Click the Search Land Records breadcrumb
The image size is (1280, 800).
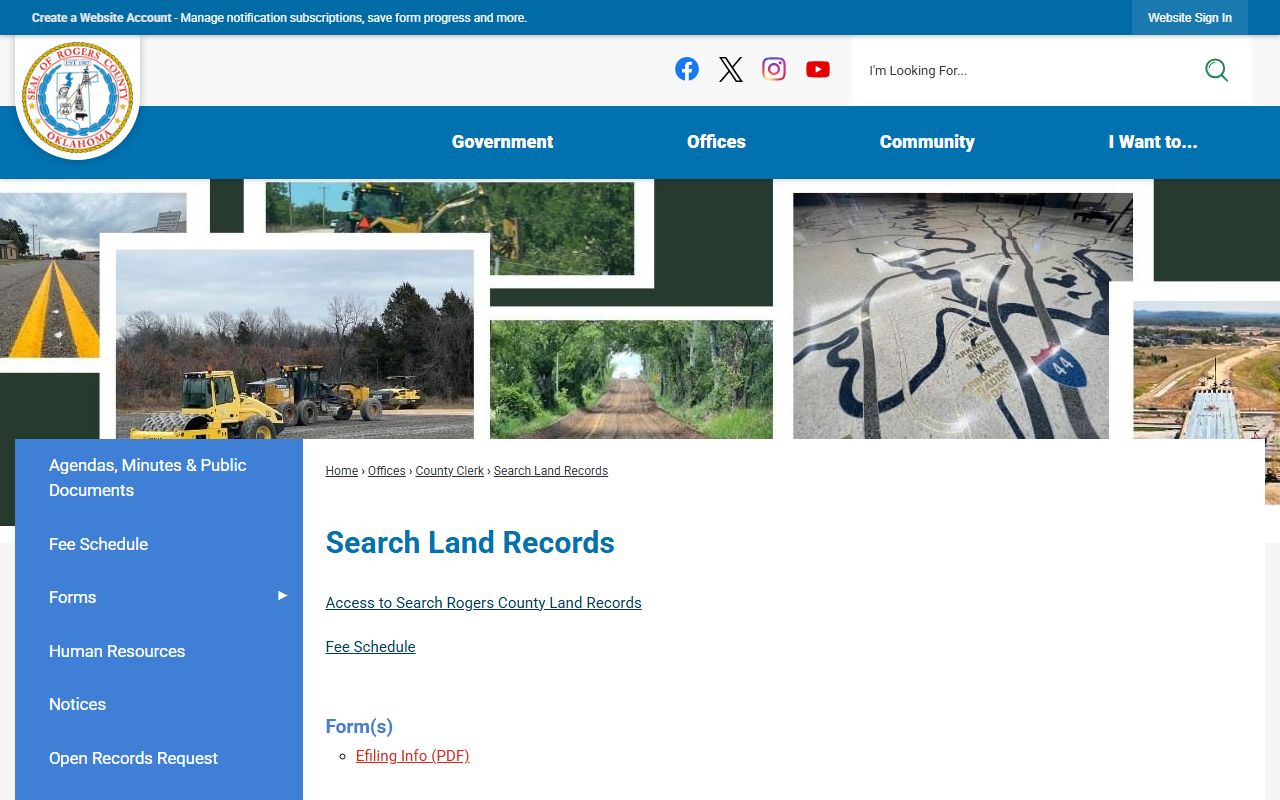(x=550, y=471)
